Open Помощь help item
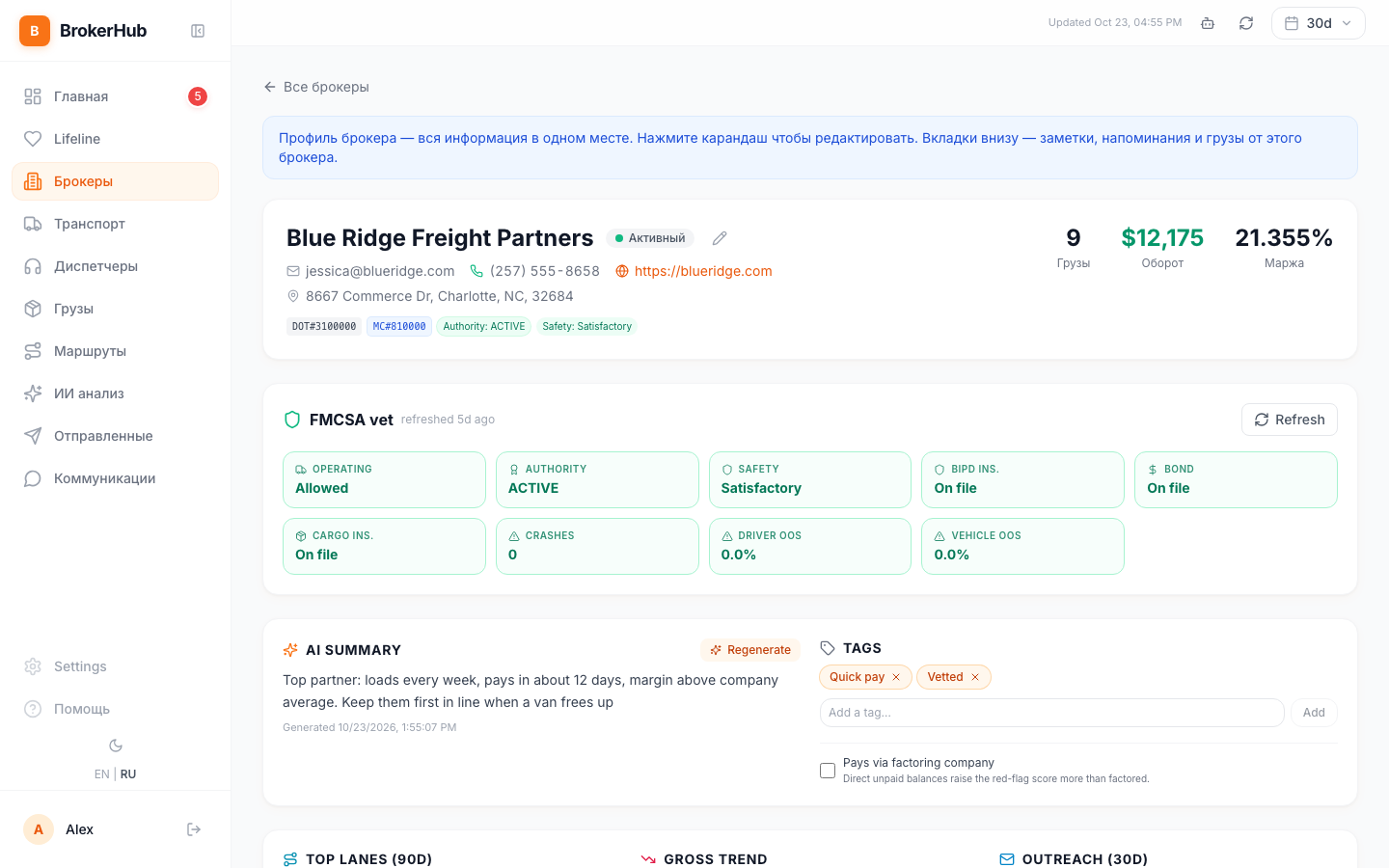Image resolution: width=1389 pixels, height=868 pixels. tap(115, 709)
